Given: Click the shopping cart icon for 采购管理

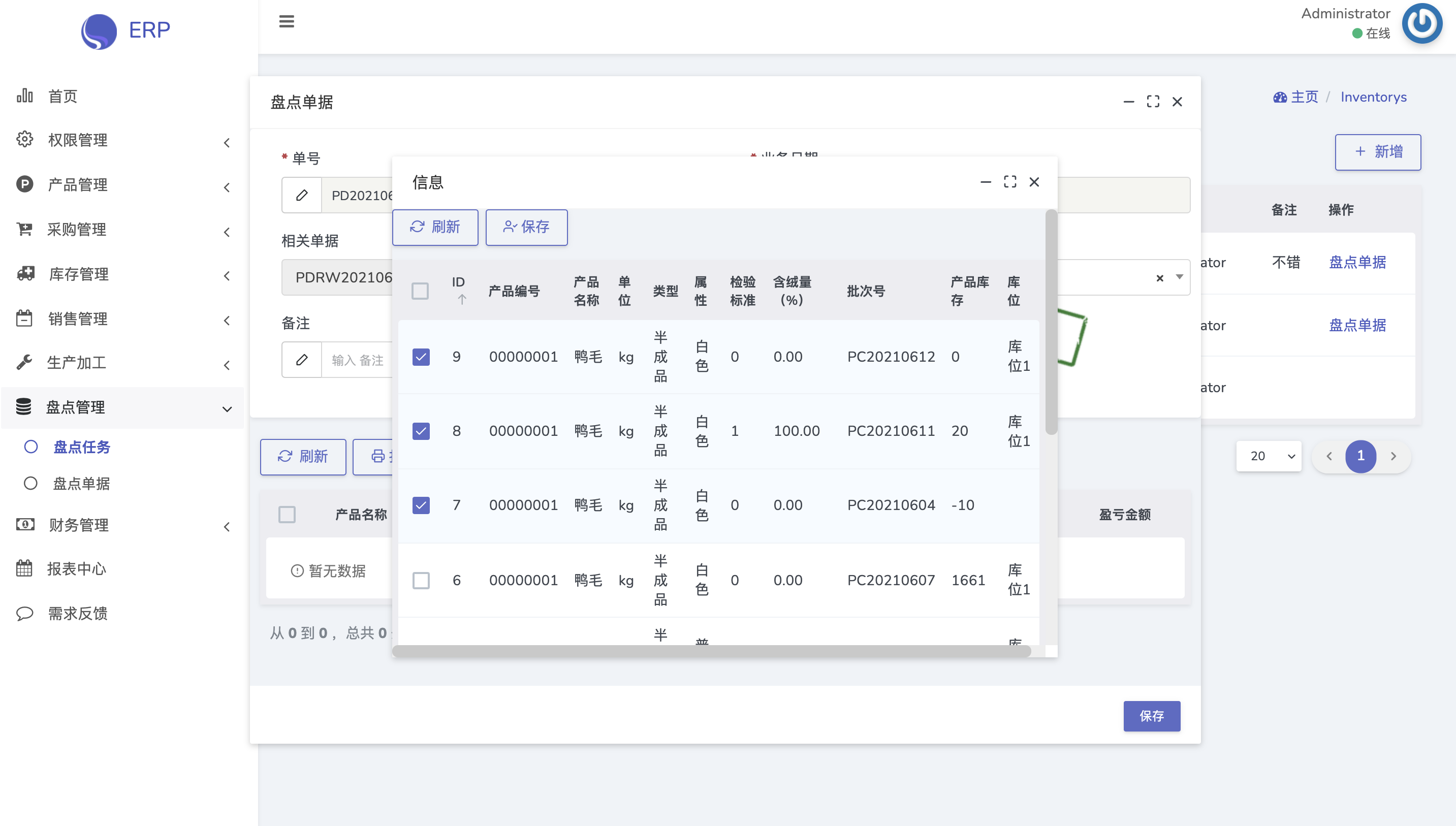Looking at the screenshot, I should tap(24, 229).
